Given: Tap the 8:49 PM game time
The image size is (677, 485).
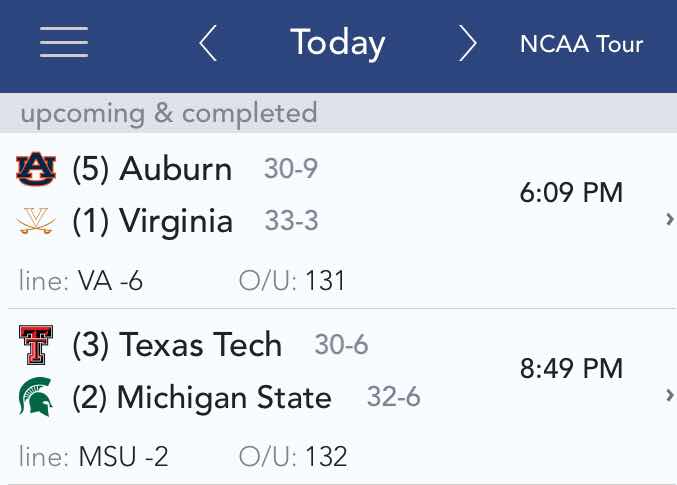Looking at the screenshot, I should tap(571, 368).
